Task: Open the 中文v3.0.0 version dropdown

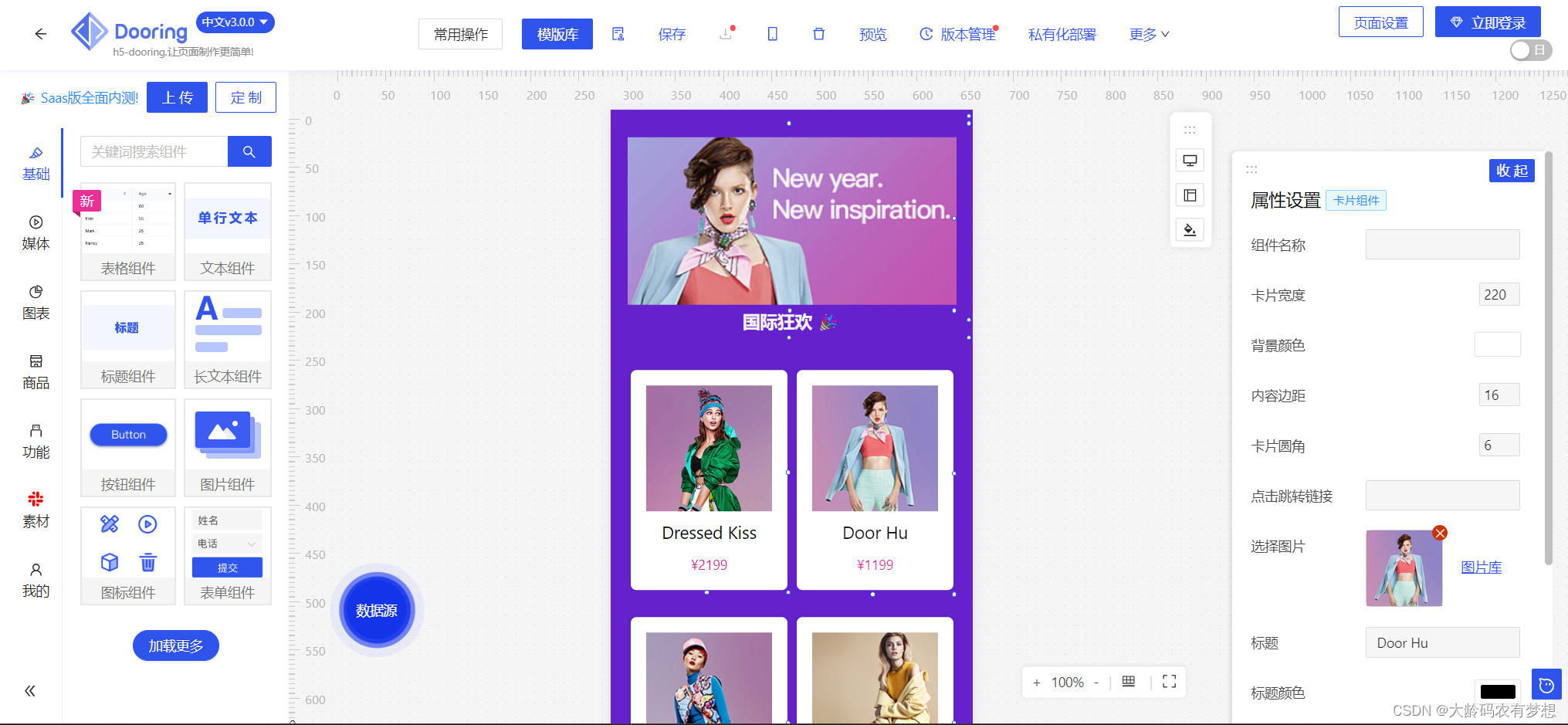Action: pyautogui.click(x=235, y=22)
